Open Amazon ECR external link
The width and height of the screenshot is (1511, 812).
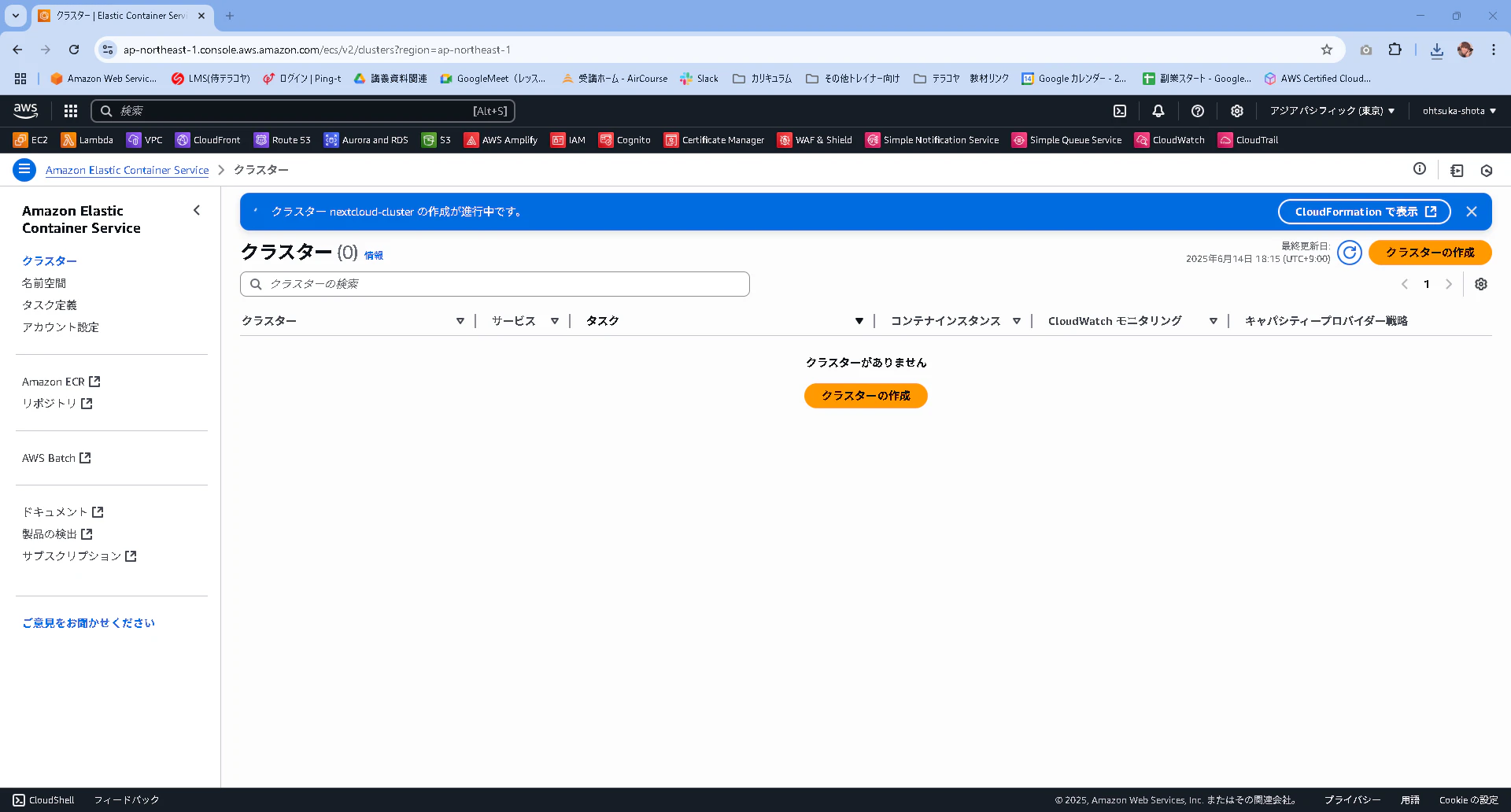click(x=61, y=382)
